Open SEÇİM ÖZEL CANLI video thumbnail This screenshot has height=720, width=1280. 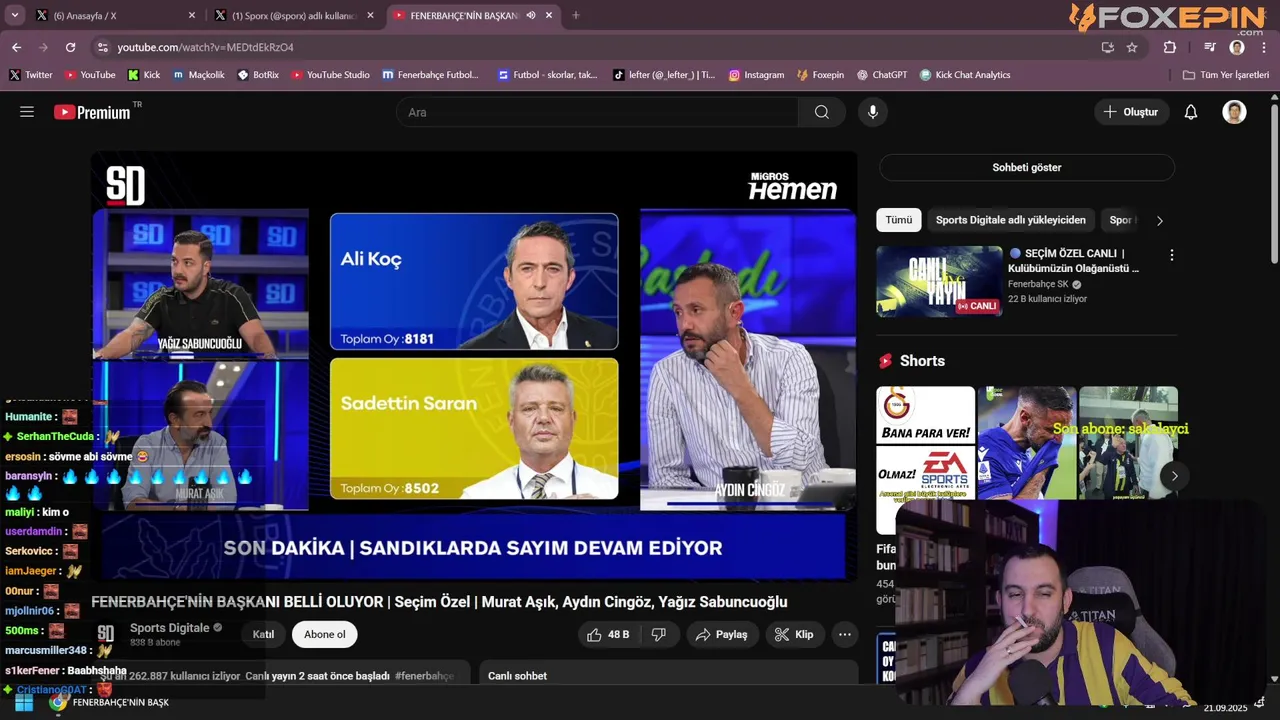click(939, 281)
